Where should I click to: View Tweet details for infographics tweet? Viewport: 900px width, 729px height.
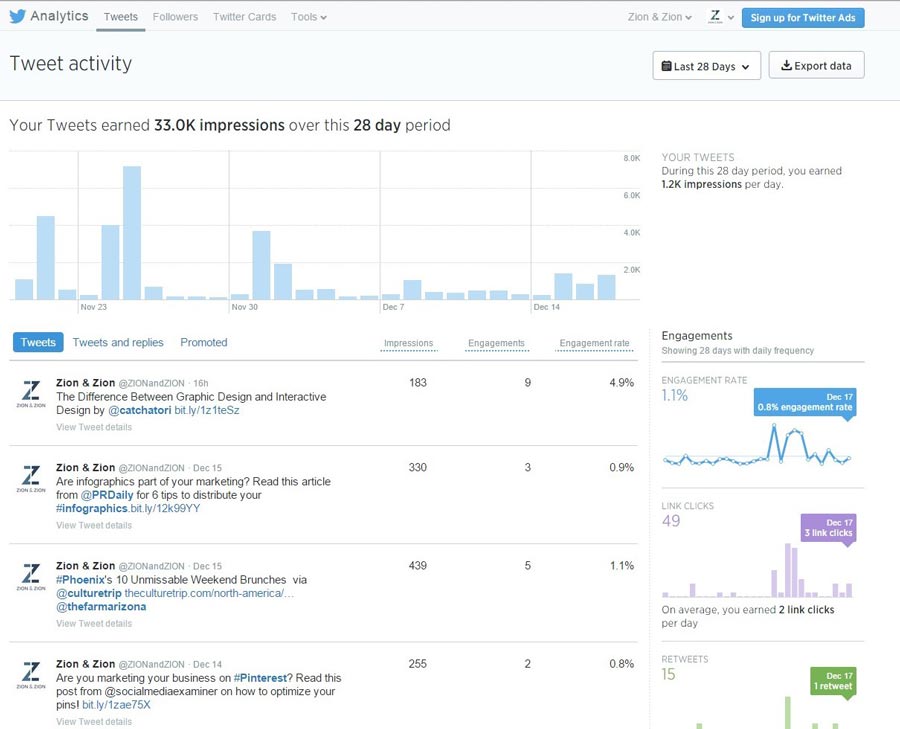coord(94,525)
